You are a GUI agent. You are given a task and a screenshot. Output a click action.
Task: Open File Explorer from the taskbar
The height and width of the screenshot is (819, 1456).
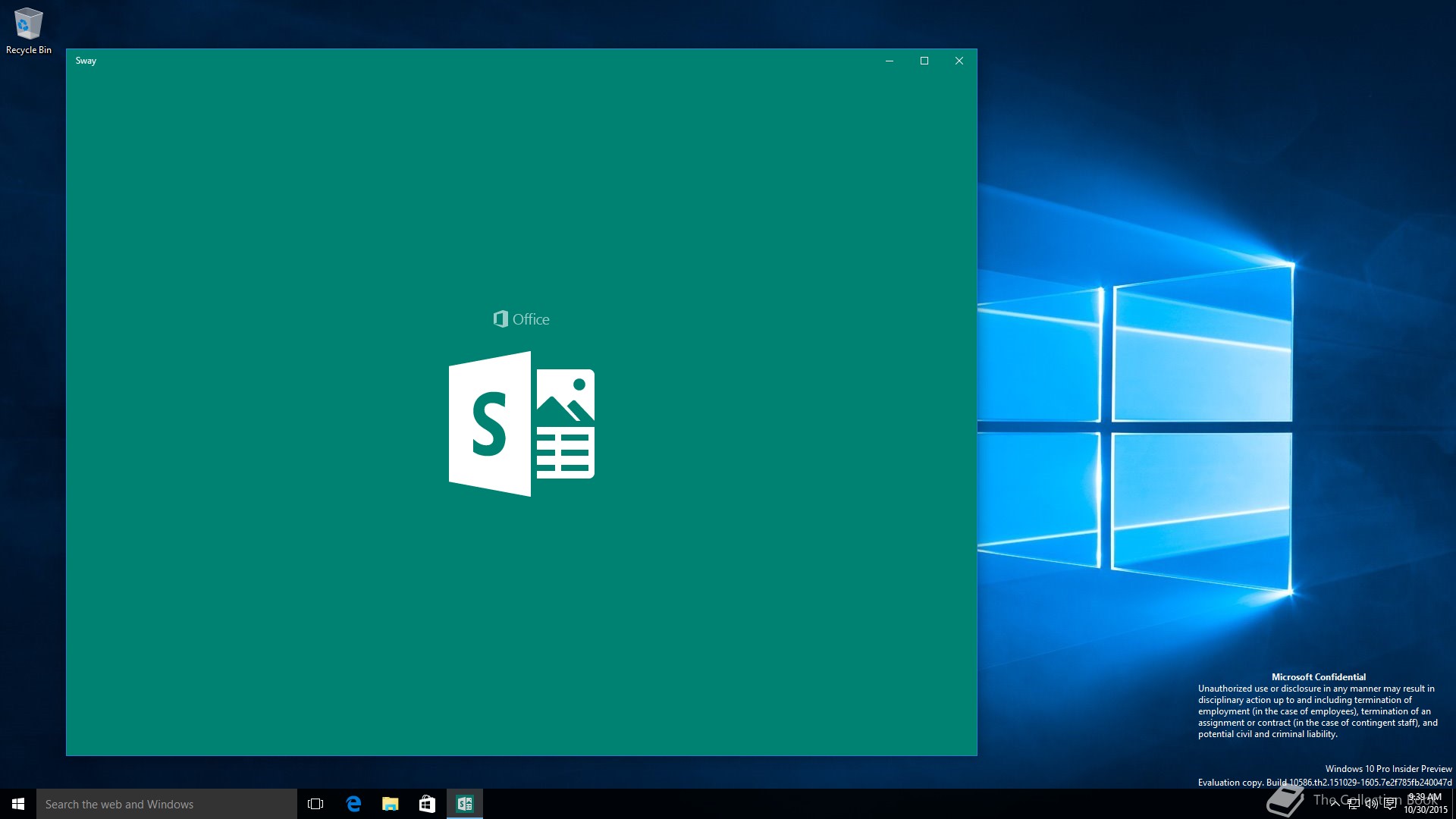point(391,804)
